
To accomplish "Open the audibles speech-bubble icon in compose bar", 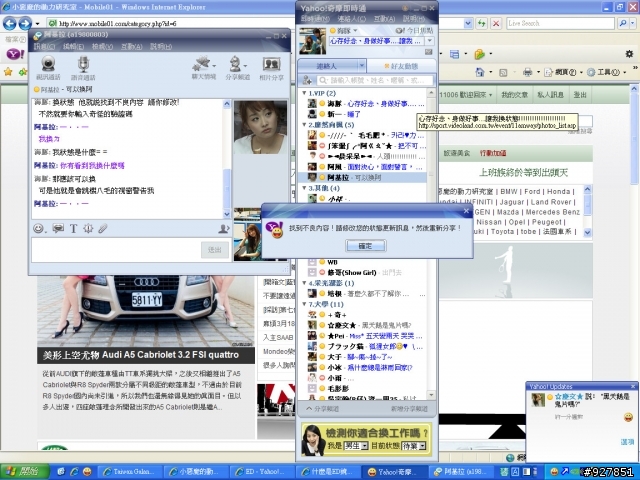I will click(58, 228).
